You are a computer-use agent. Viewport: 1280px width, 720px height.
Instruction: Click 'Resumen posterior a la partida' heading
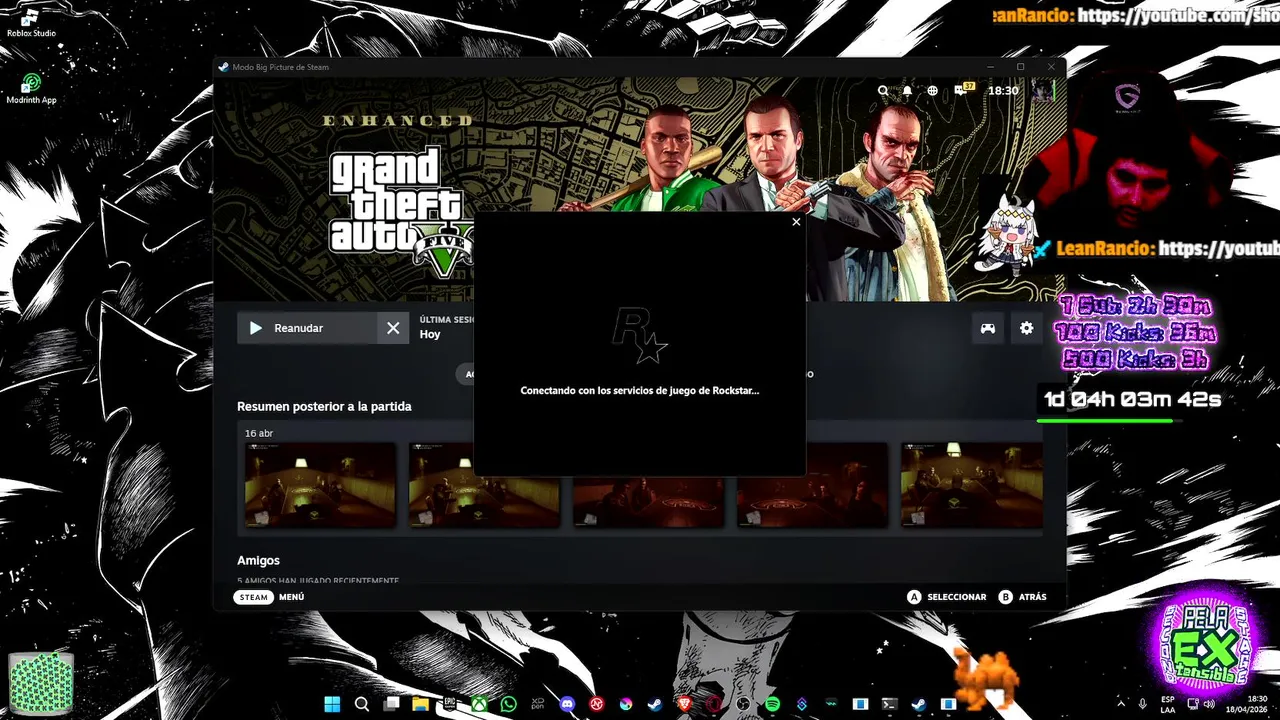324,407
